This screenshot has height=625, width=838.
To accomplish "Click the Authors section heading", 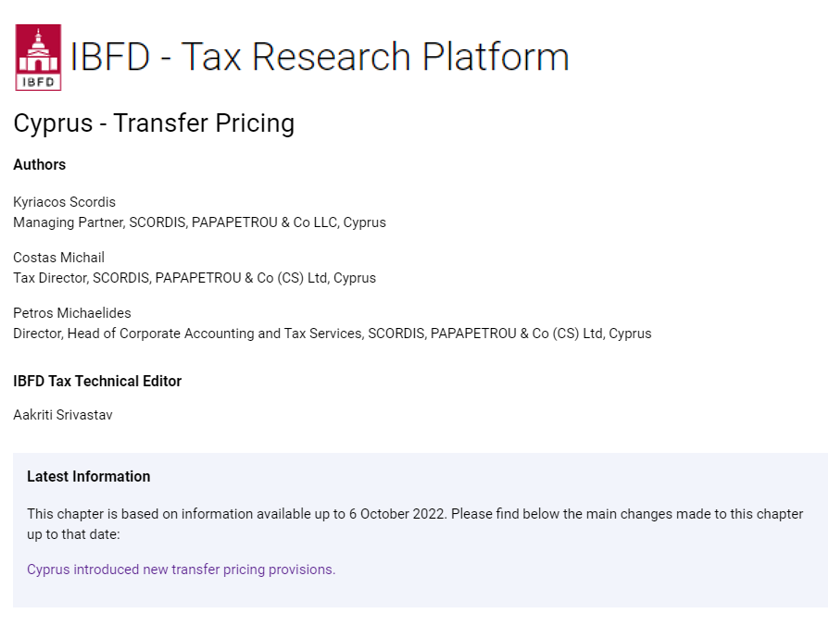I will point(40,165).
